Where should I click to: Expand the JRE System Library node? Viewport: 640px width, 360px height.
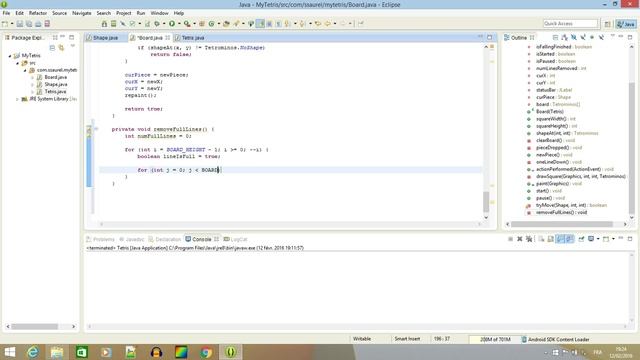[18, 99]
